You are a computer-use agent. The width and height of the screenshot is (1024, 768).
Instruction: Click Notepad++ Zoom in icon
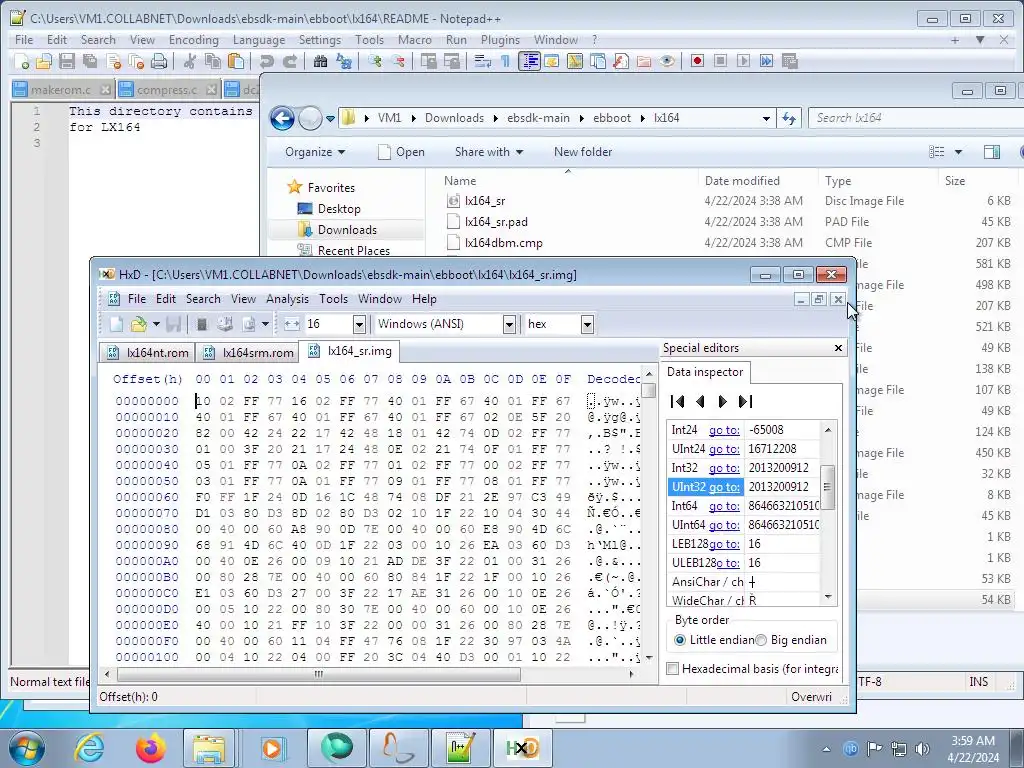[x=374, y=61]
